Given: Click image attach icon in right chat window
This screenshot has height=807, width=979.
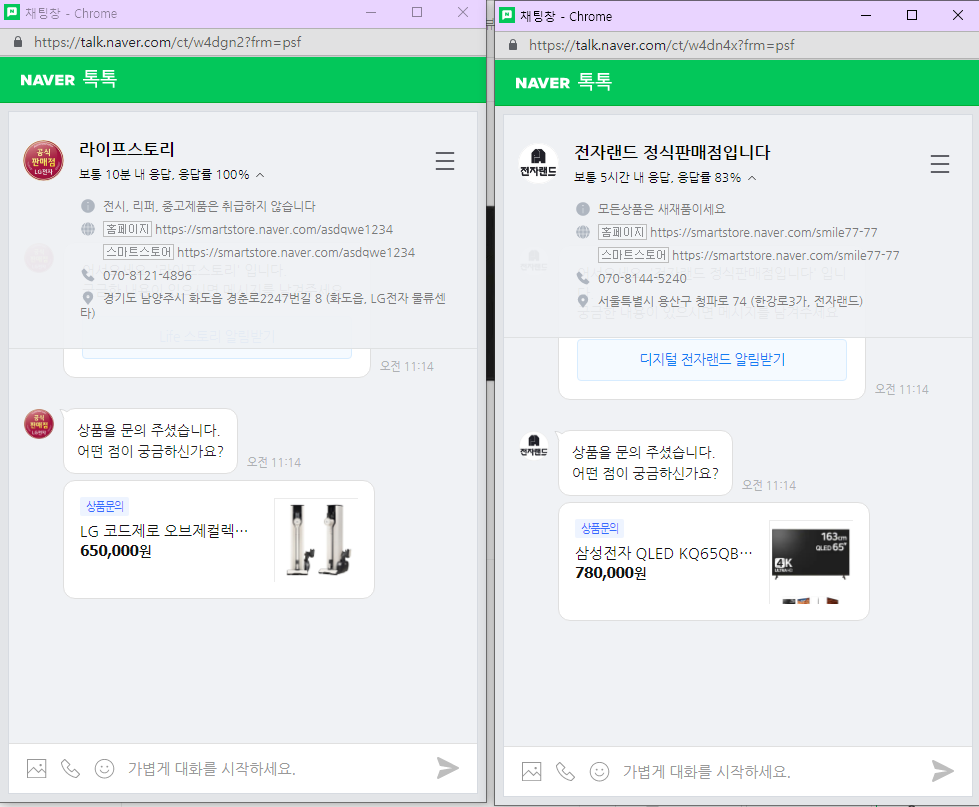Looking at the screenshot, I should 532,771.
